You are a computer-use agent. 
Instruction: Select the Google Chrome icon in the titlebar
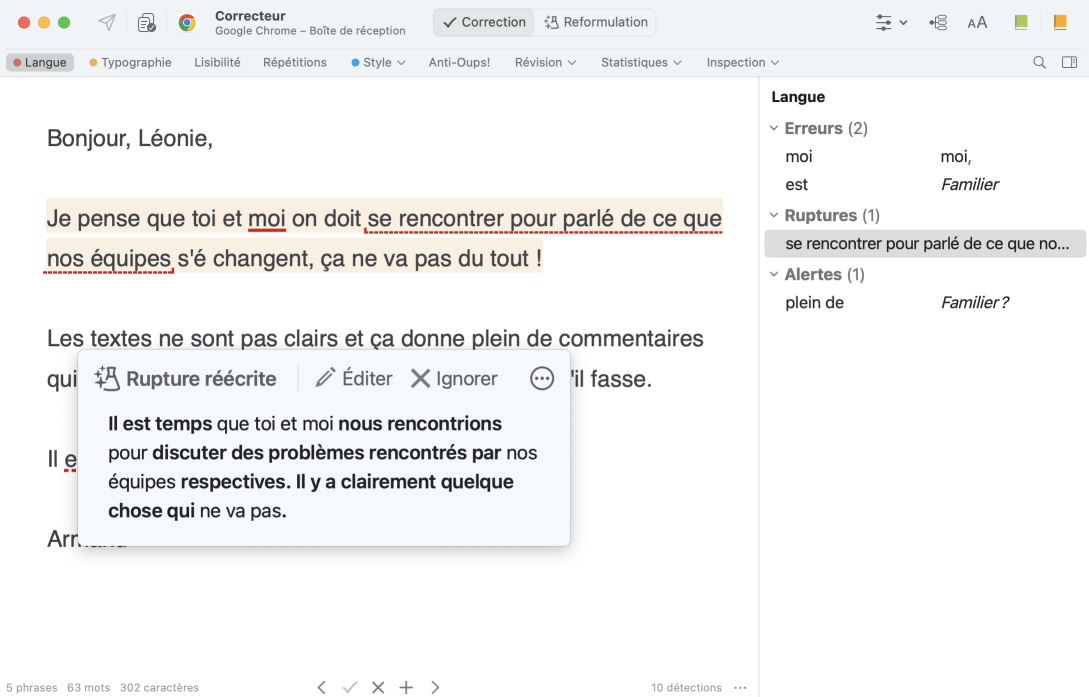click(187, 22)
